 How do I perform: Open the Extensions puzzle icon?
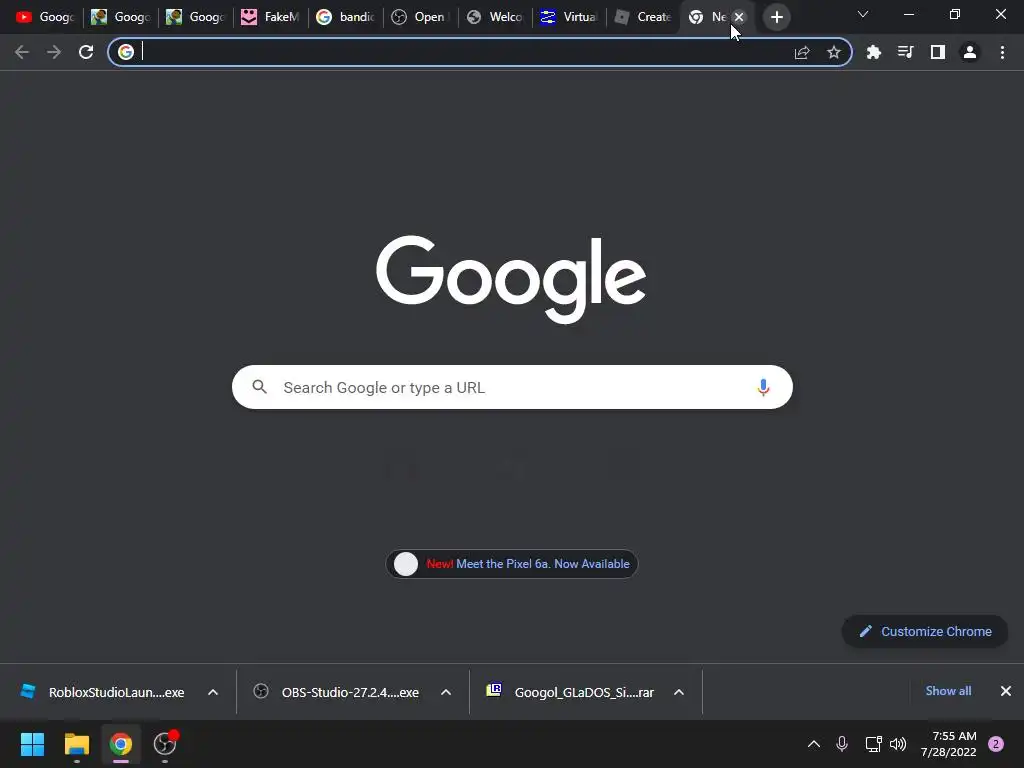coord(874,52)
